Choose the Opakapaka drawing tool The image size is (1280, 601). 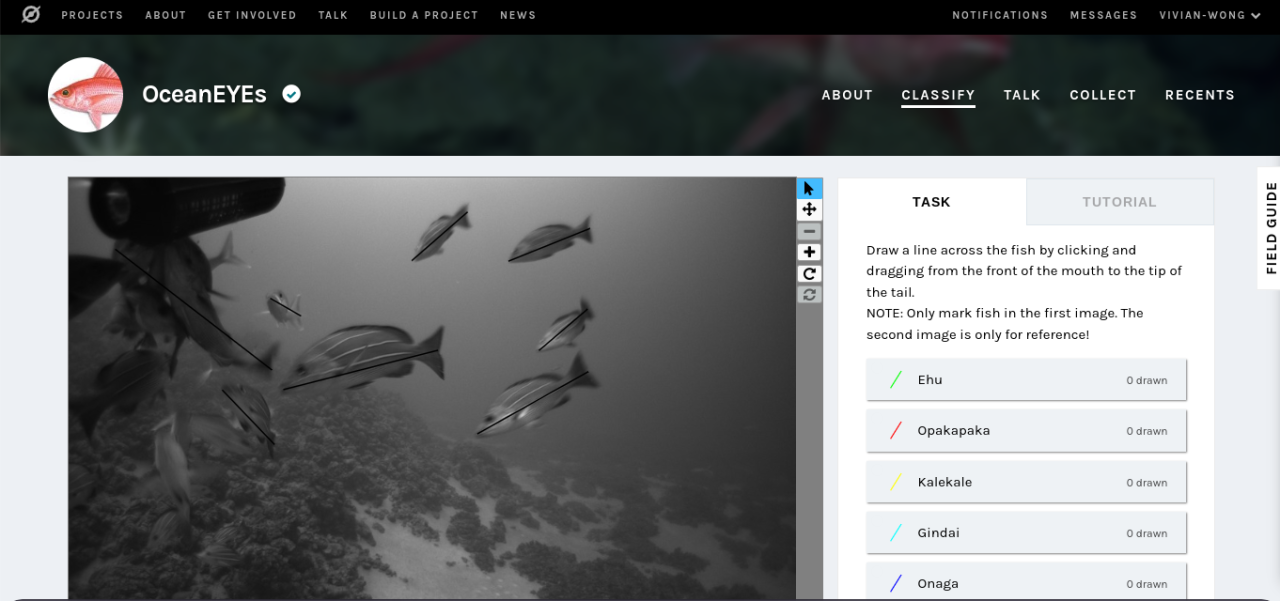[x=1026, y=431]
